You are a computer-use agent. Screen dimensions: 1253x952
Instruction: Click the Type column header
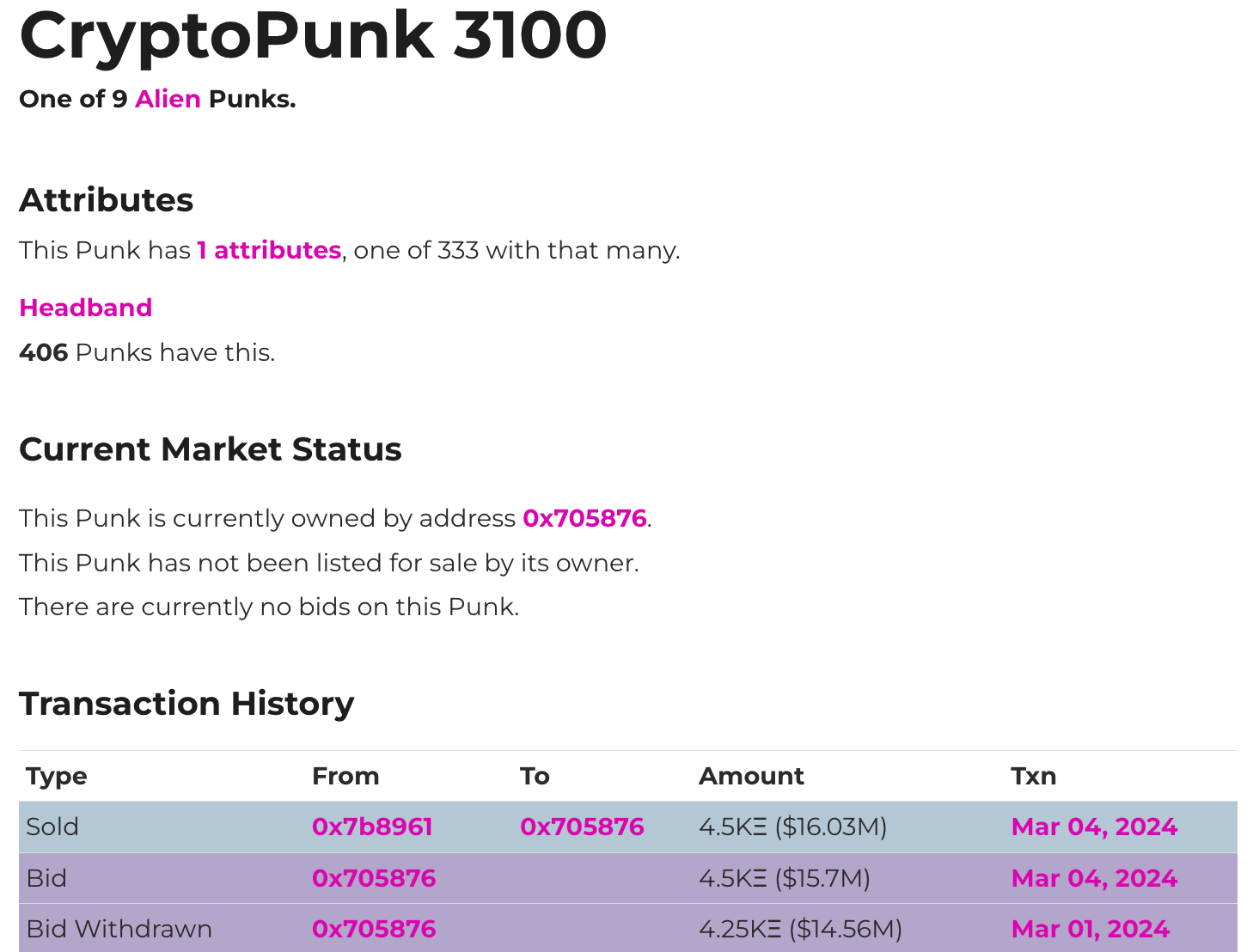[x=57, y=776]
